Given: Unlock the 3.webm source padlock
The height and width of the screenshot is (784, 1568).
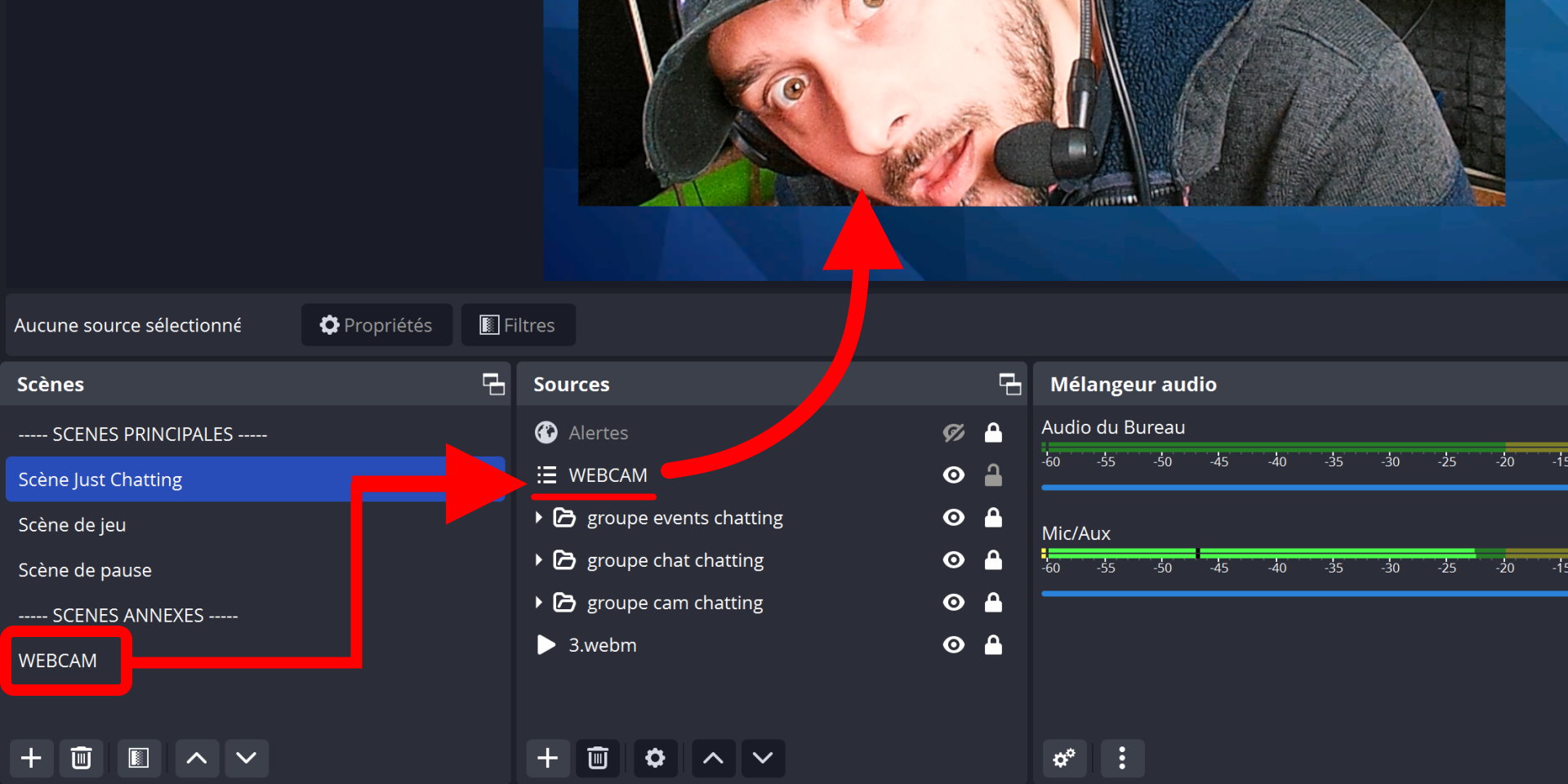Looking at the screenshot, I should click(x=994, y=644).
